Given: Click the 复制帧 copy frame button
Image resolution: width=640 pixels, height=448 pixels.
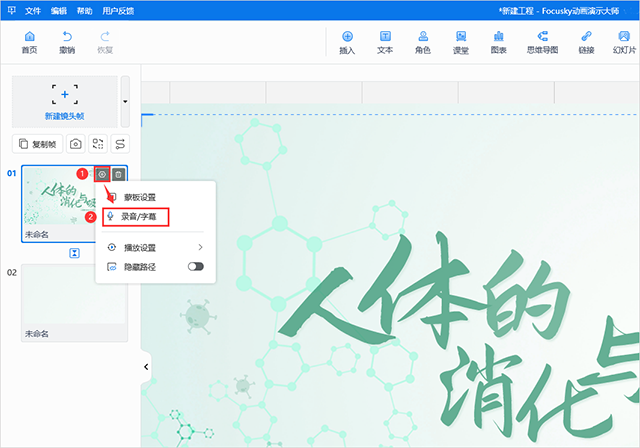Looking at the screenshot, I should click(x=38, y=144).
